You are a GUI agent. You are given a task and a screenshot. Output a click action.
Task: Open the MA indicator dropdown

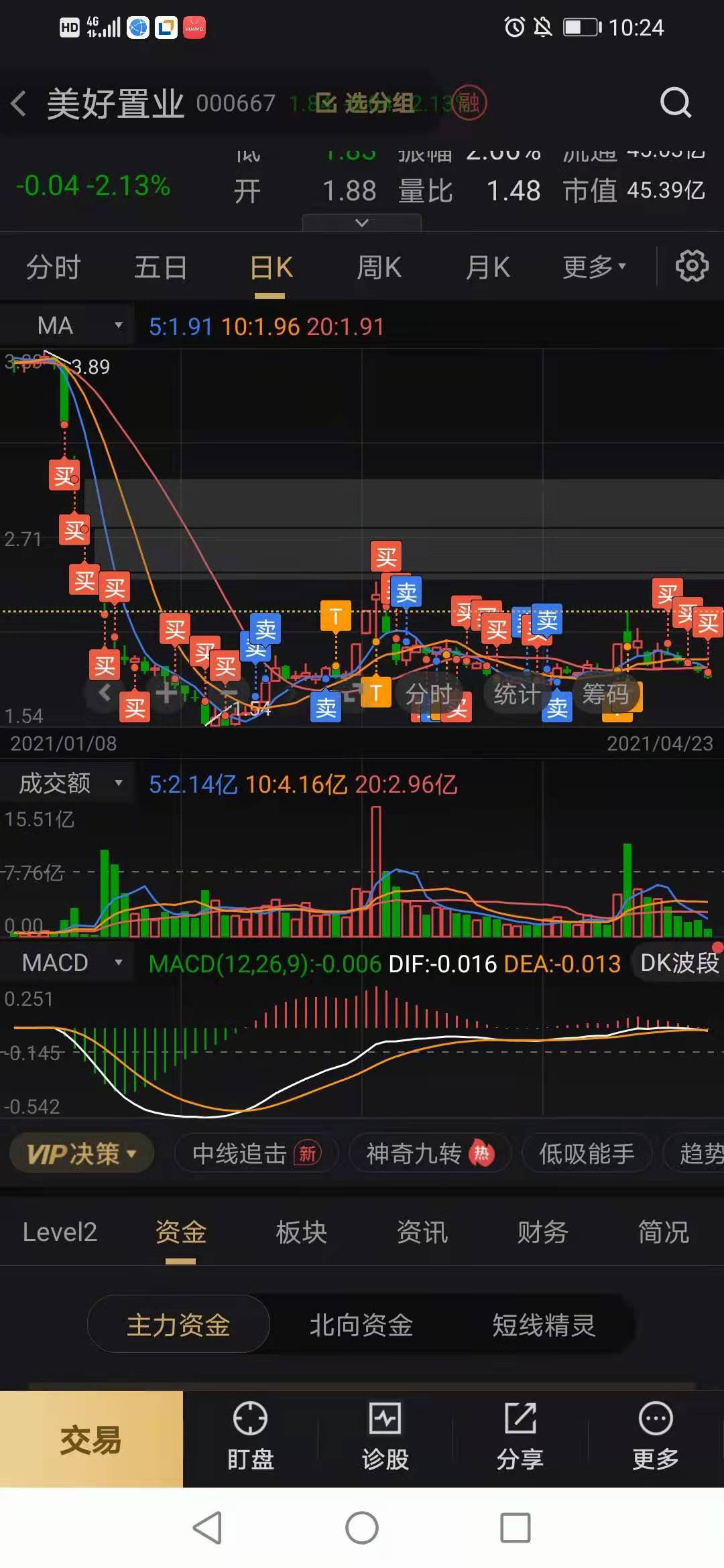(x=67, y=326)
